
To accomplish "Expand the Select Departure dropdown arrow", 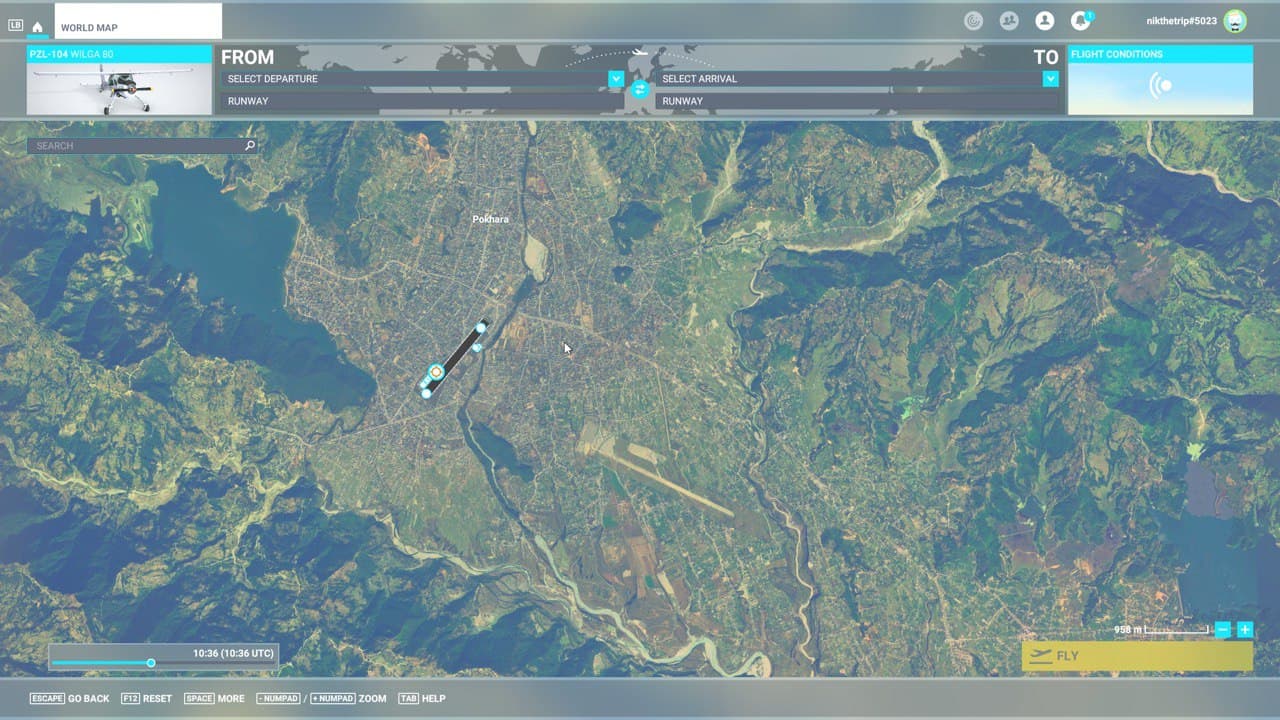I will (616, 79).
